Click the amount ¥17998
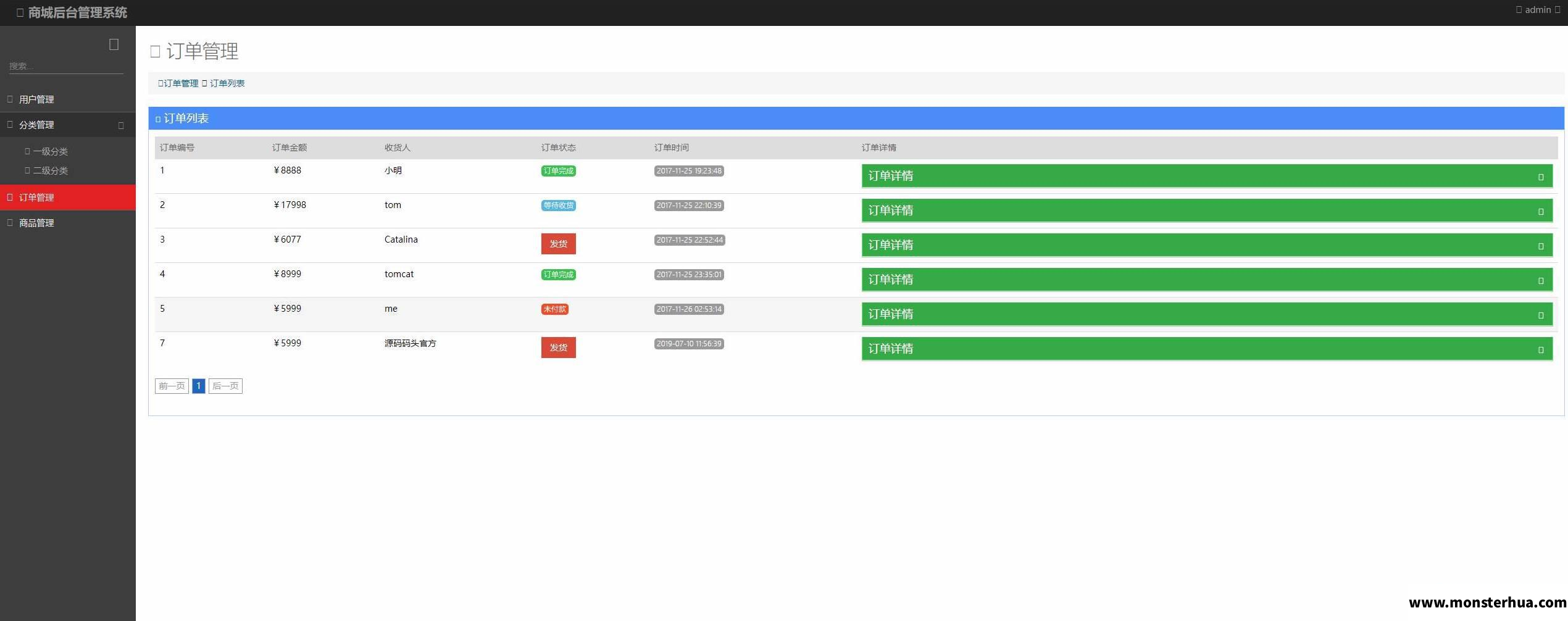Viewport: 1568px width, 621px height. click(x=290, y=205)
